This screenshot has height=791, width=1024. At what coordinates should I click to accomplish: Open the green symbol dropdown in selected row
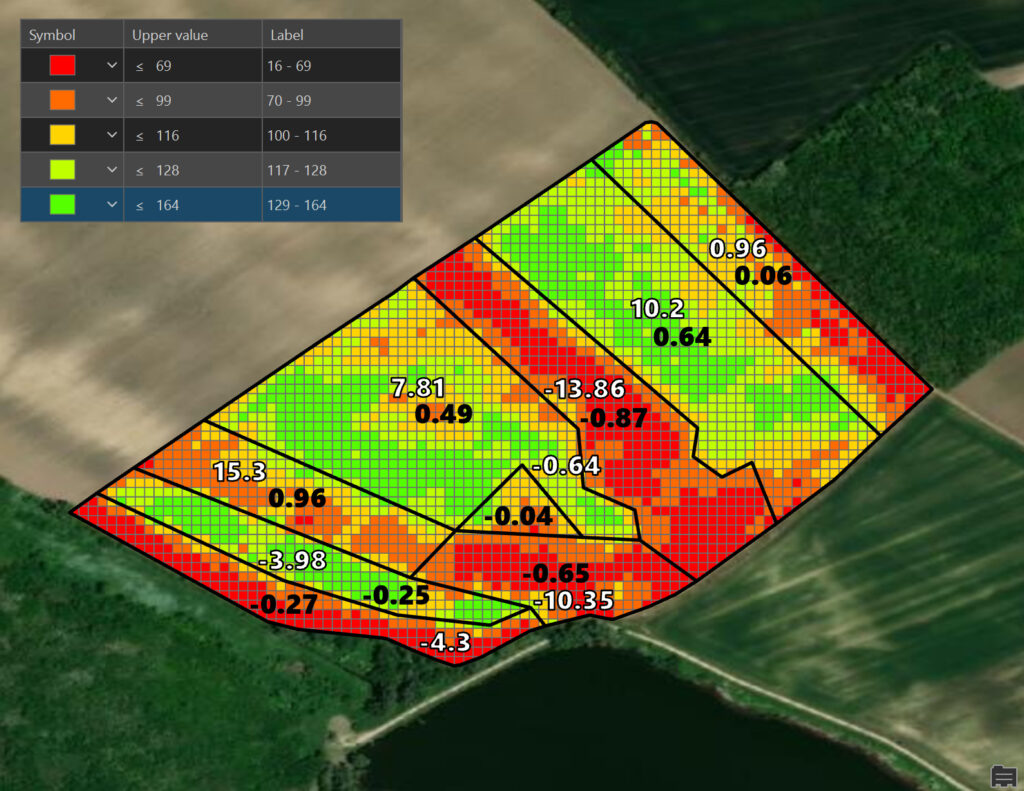(111, 205)
